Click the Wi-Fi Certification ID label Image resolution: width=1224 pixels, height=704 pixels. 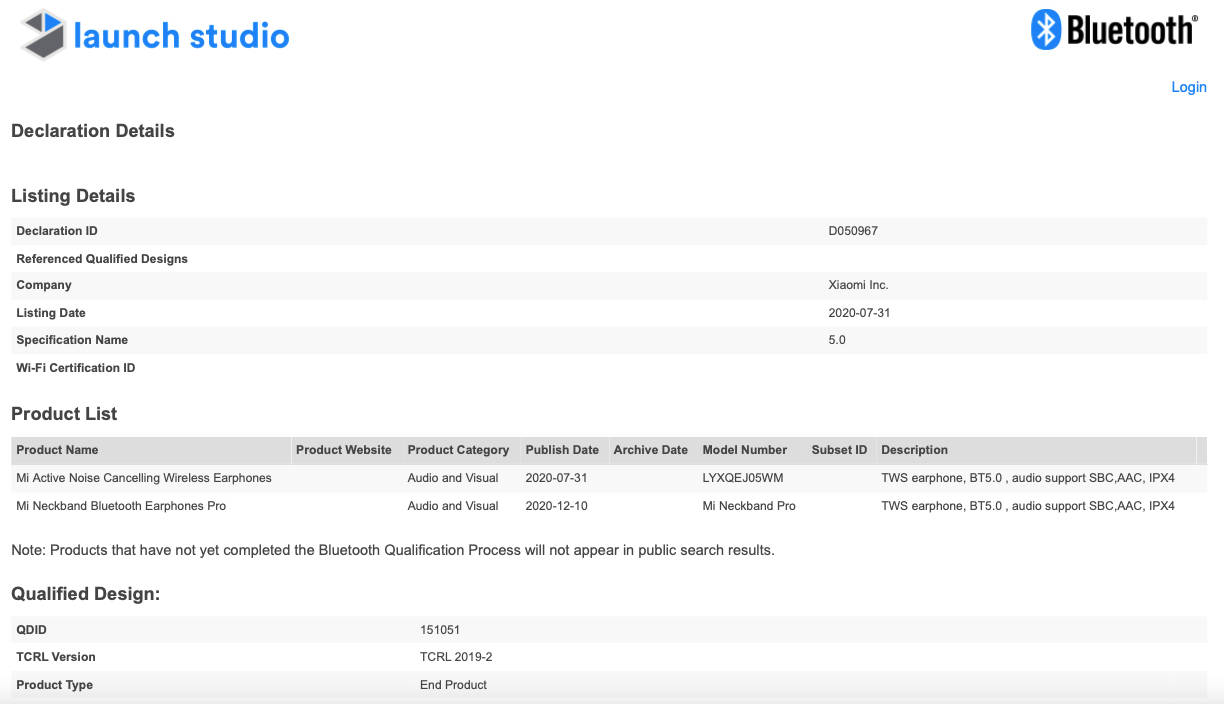point(76,368)
